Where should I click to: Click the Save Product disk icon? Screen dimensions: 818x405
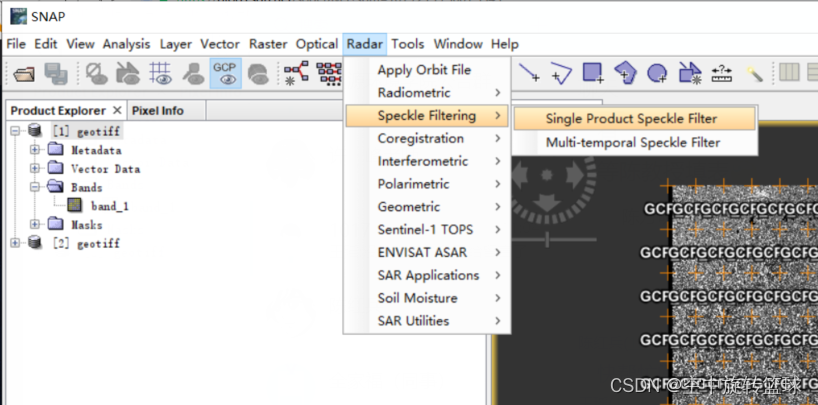click(55, 74)
